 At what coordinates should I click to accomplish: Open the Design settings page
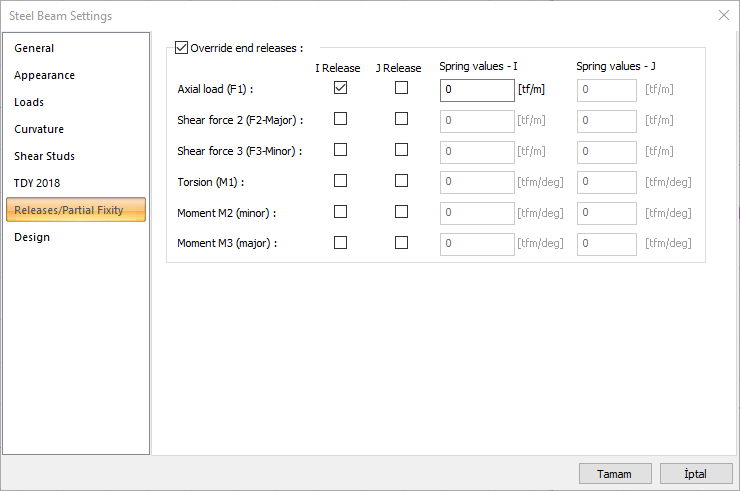click(32, 237)
